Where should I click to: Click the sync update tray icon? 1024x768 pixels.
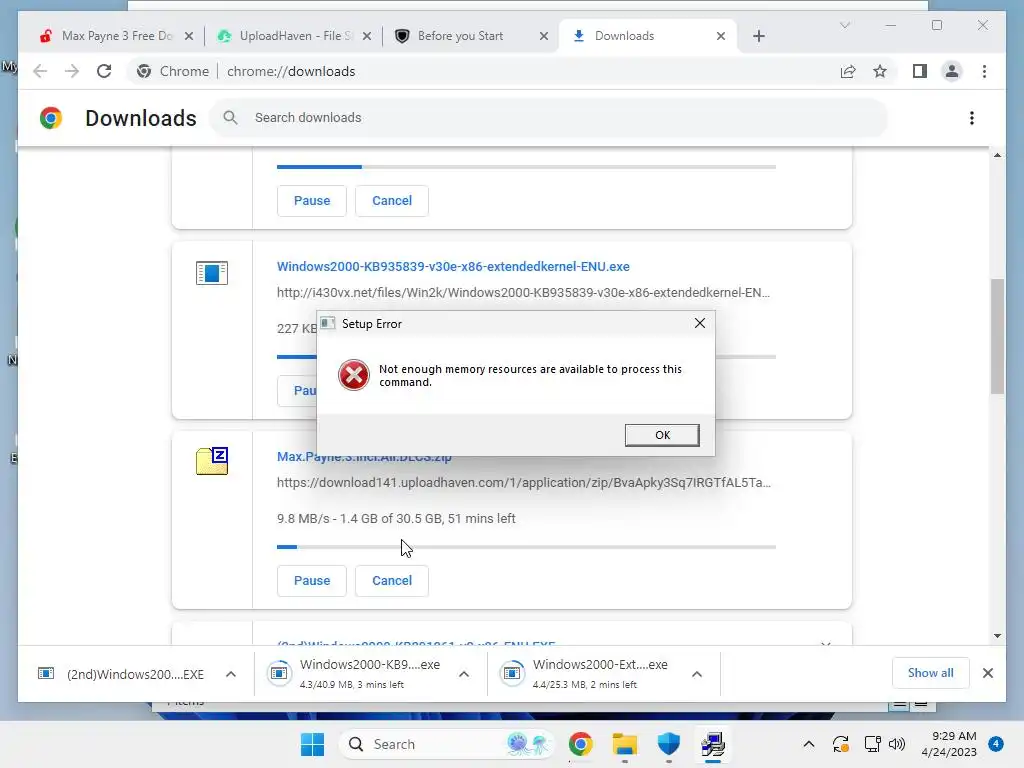(x=840, y=744)
